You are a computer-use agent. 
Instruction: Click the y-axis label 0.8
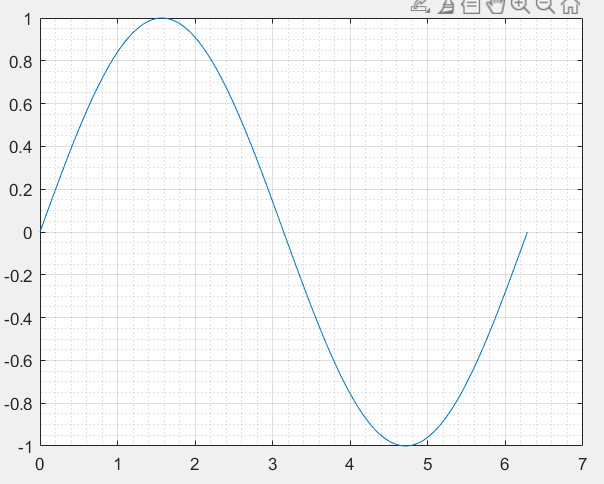[x=21, y=62]
